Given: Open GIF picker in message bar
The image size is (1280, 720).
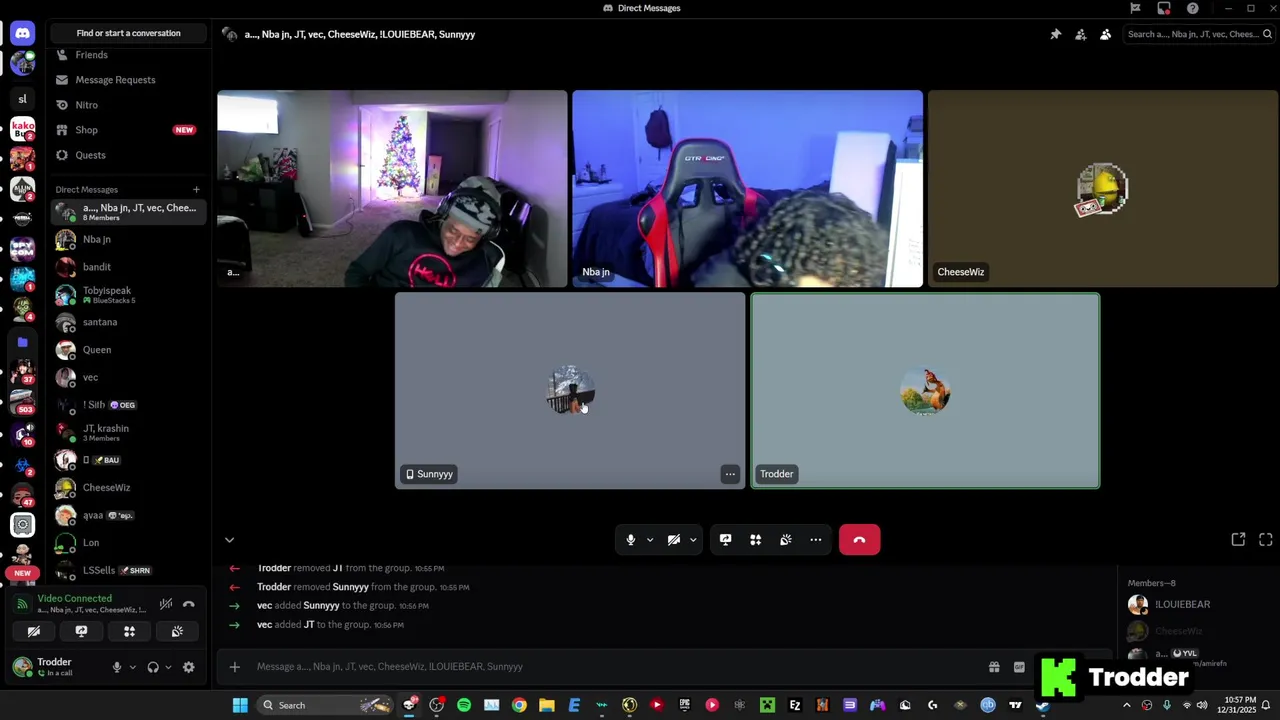Looking at the screenshot, I should tap(1019, 667).
